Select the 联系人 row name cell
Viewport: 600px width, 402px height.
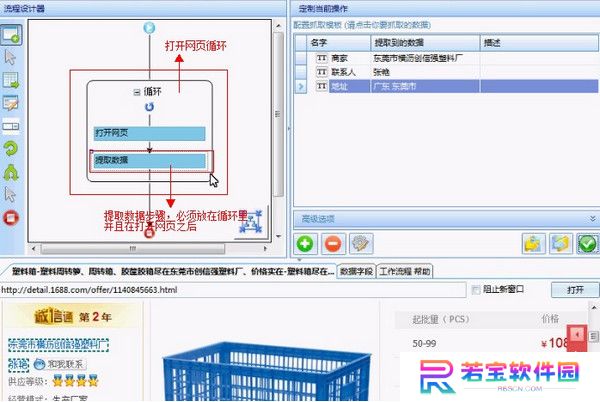350,72
